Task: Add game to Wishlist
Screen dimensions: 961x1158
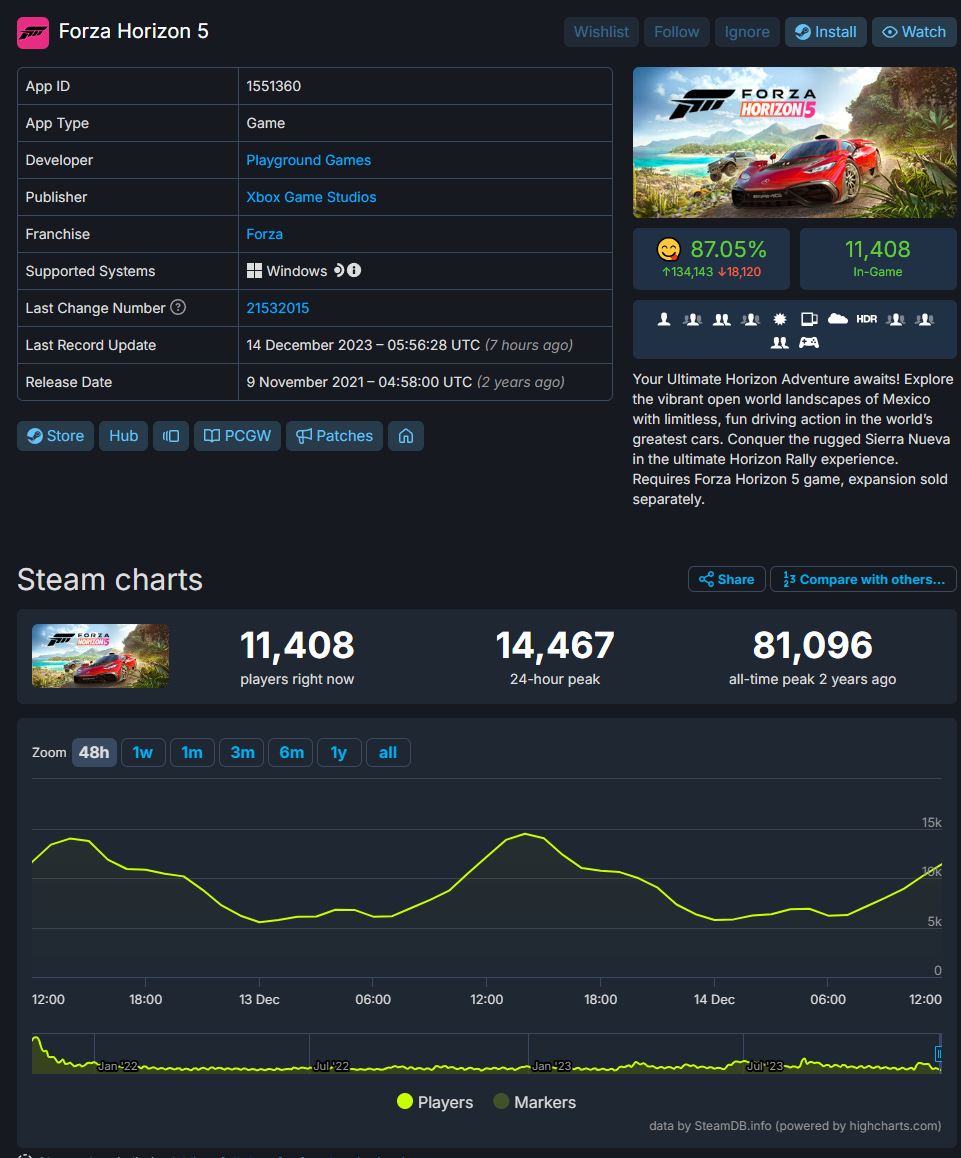Action: [601, 32]
